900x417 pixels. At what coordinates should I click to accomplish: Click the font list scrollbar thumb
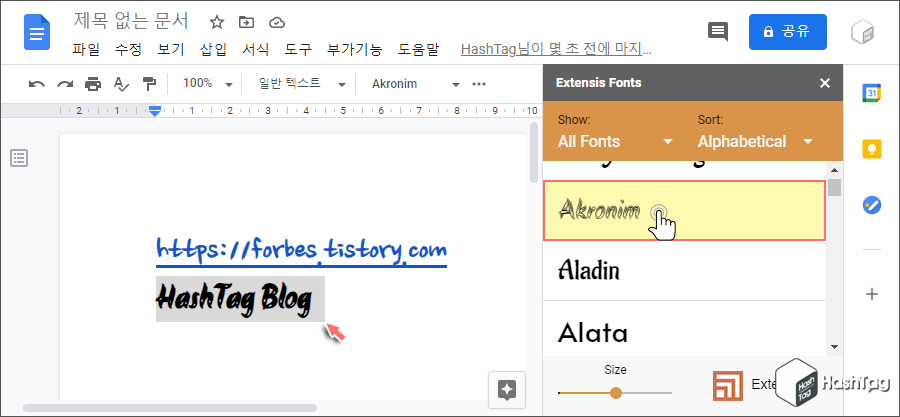pyautogui.click(x=835, y=188)
